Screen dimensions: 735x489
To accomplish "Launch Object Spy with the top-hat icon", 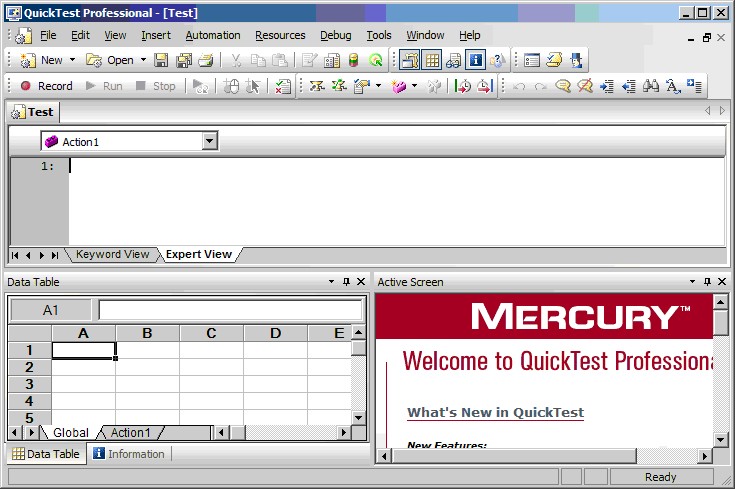I will [x=576, y=60].
